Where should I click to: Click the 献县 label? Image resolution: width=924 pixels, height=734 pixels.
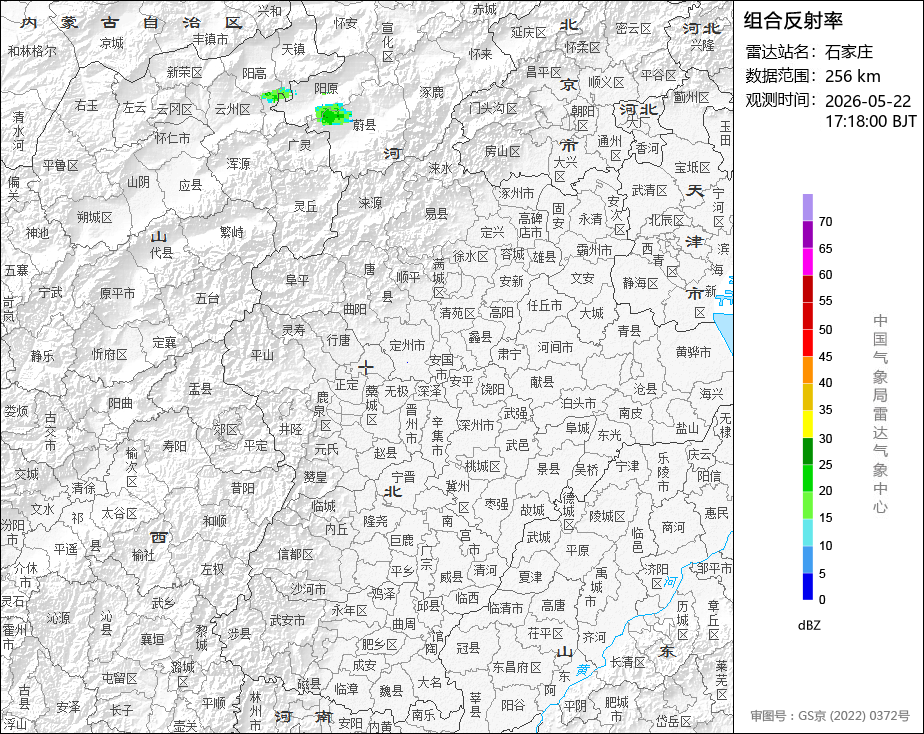tap(542, 382)
